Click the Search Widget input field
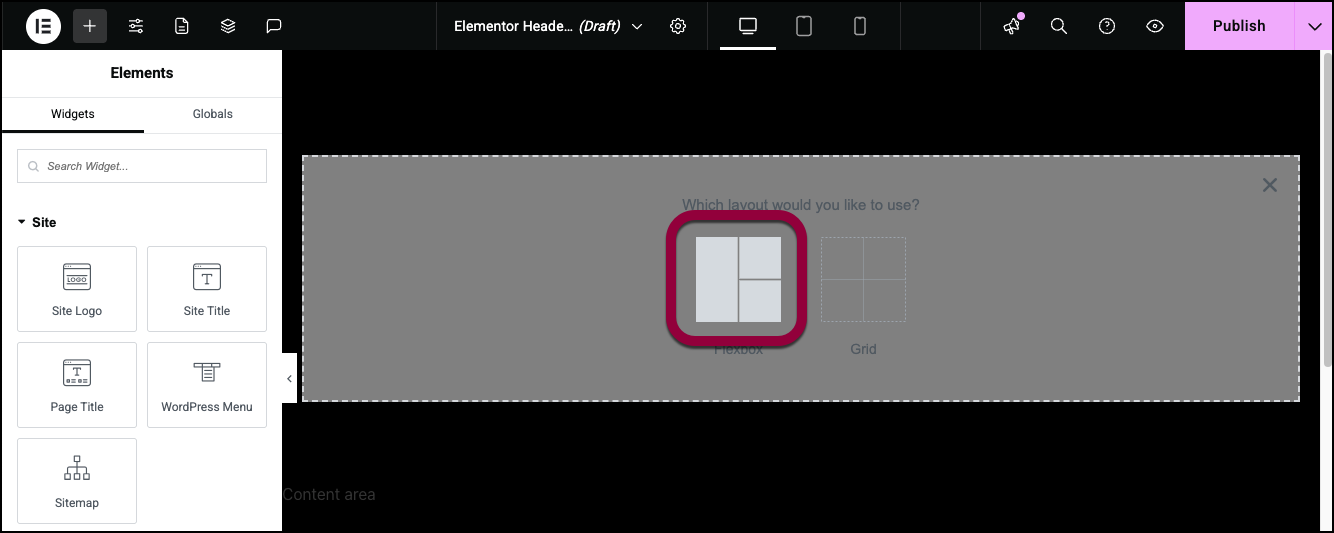The image size is (1334, 533). [x=142, y=166]
